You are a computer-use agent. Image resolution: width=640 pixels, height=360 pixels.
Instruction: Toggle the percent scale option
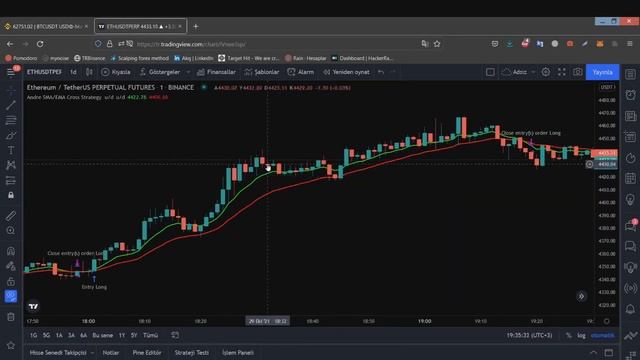pyautogui.click(x=569, y=336)
